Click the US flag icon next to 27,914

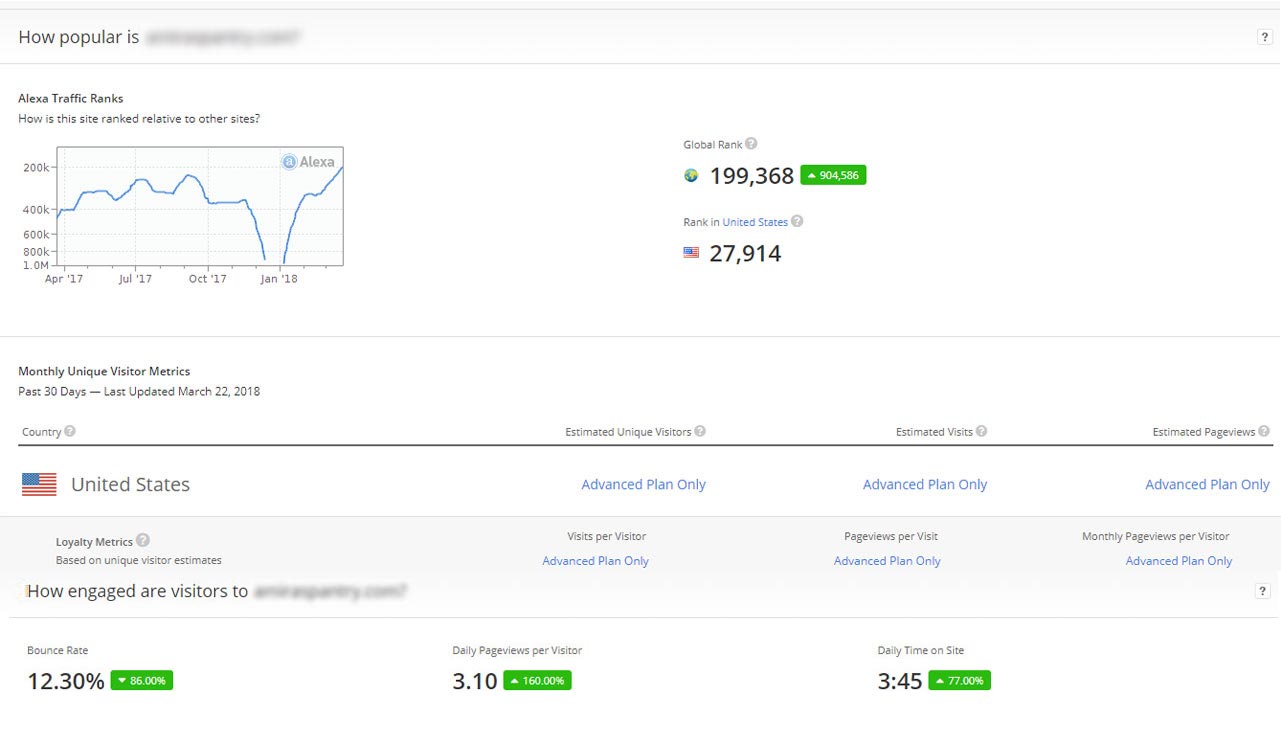coord(691,253)
